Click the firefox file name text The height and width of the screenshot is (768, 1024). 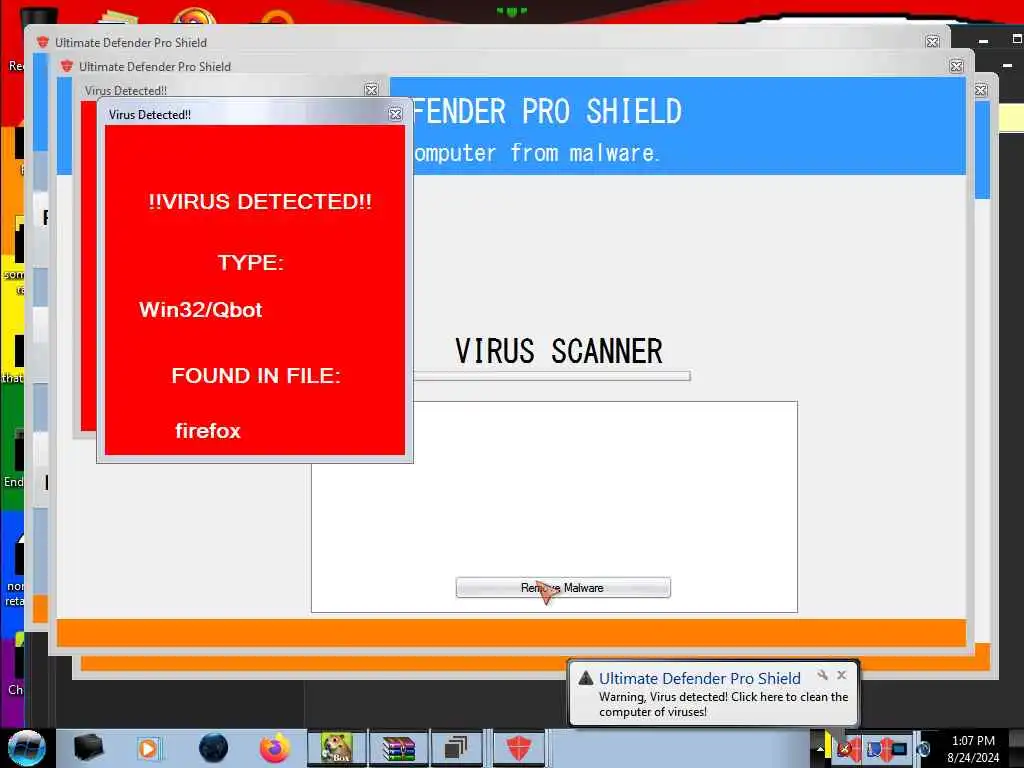click(x=208, y=431)
